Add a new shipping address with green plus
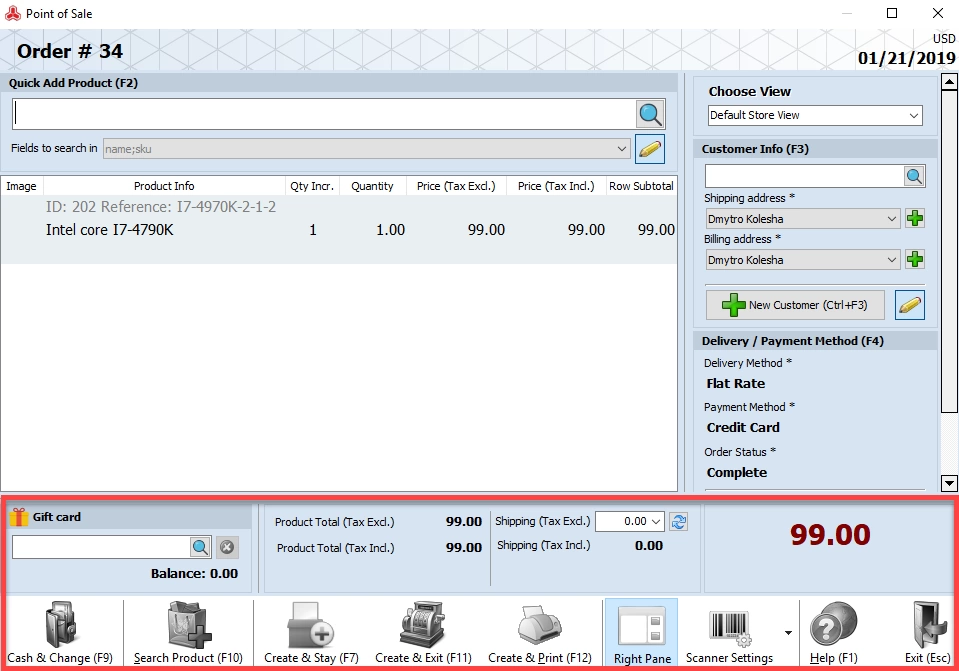Viewport: 959px width, 671px height. (915, 218)
